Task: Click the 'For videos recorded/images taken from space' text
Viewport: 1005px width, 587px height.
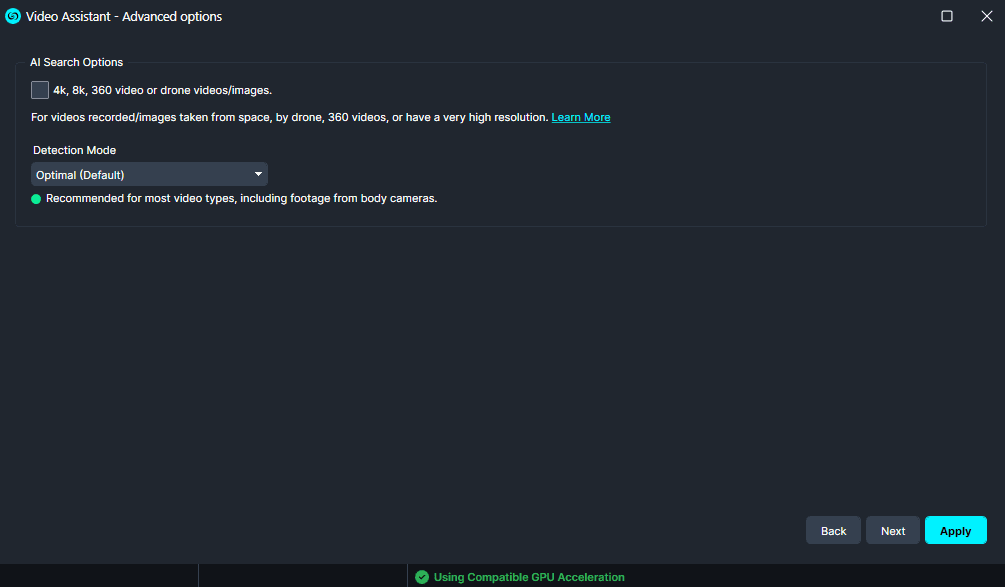Action: pyautogui.click(x=290, y=117)
